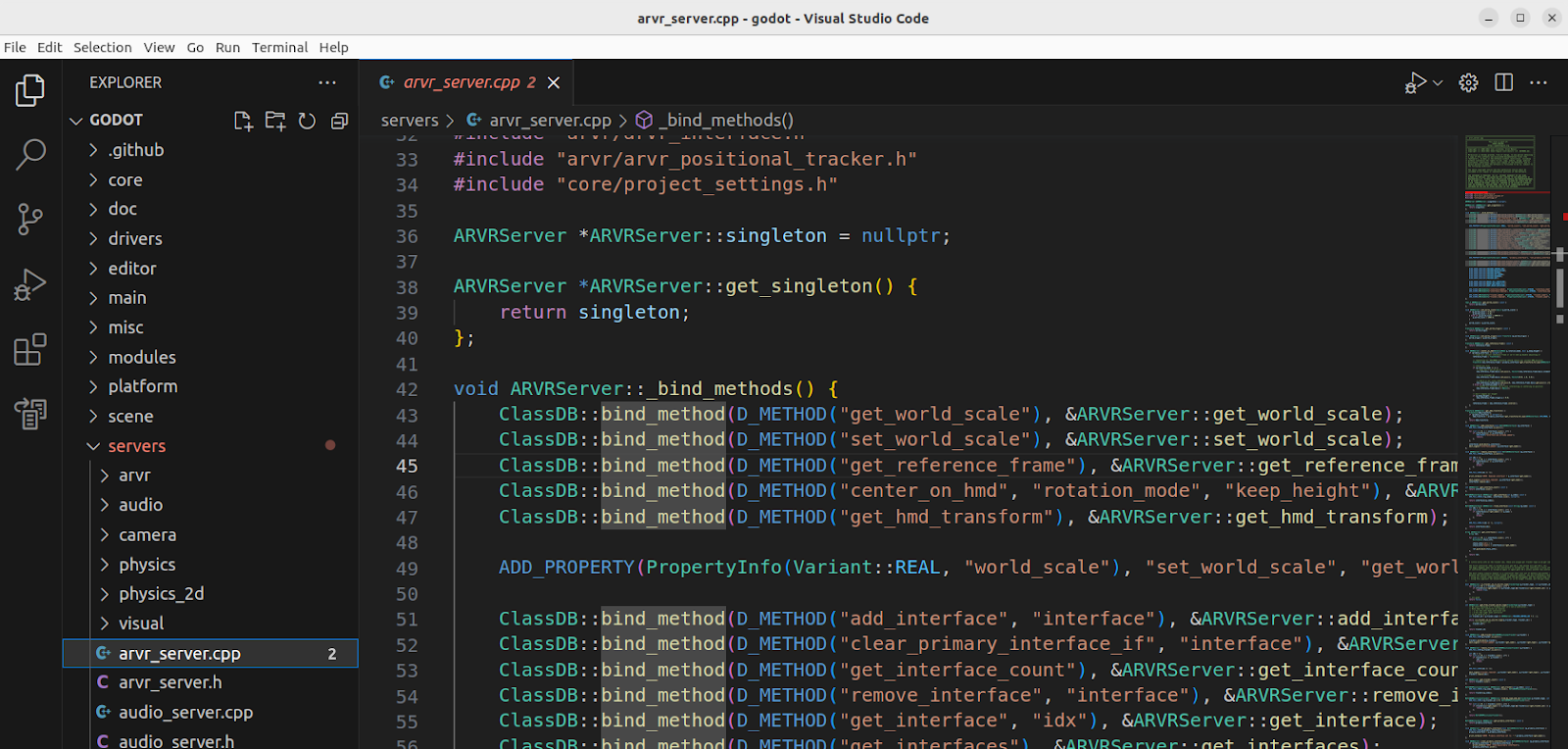Expand the physics_2d folder

click(161, 594)
